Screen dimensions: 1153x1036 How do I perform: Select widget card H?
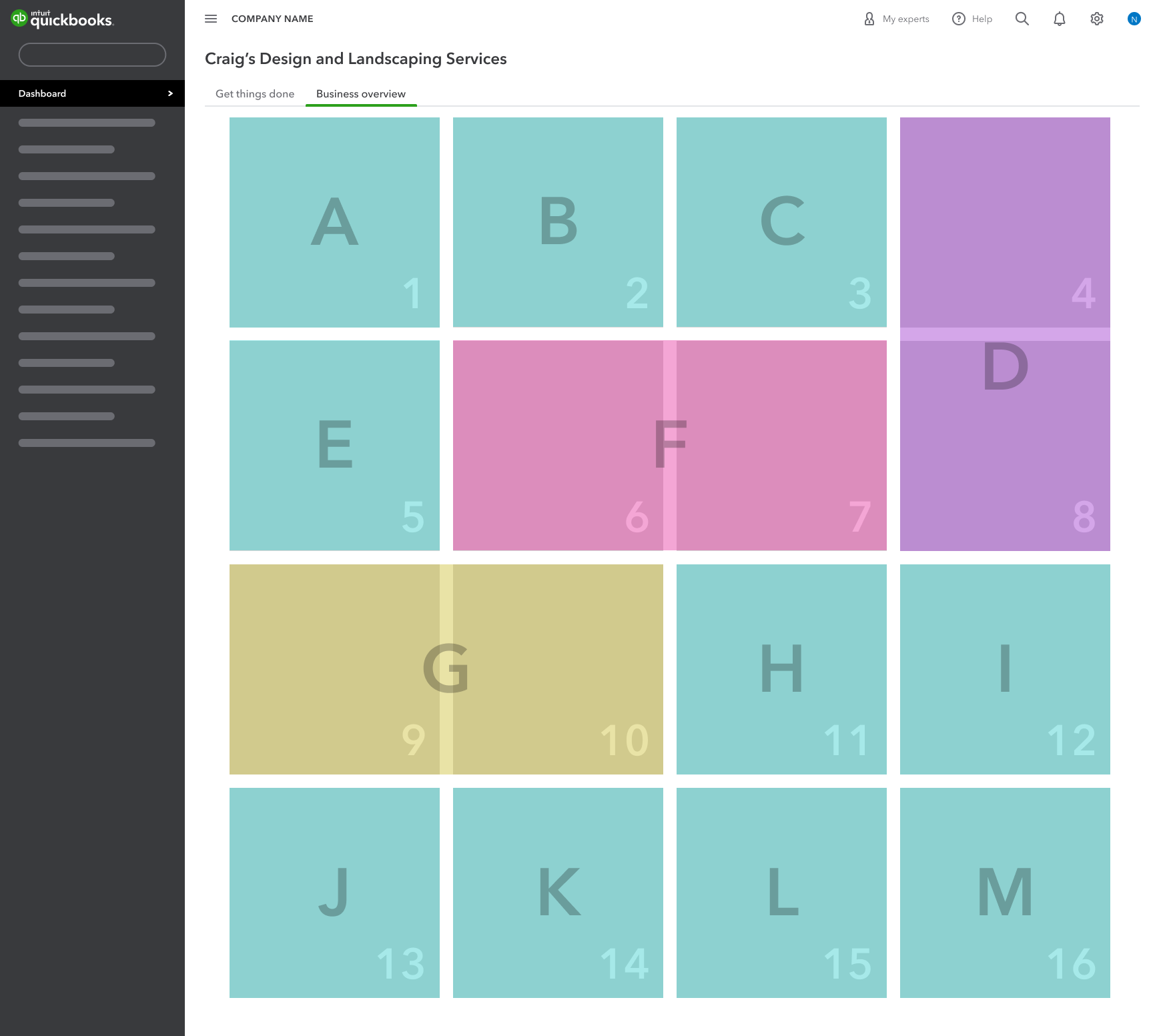pos(781,669)
